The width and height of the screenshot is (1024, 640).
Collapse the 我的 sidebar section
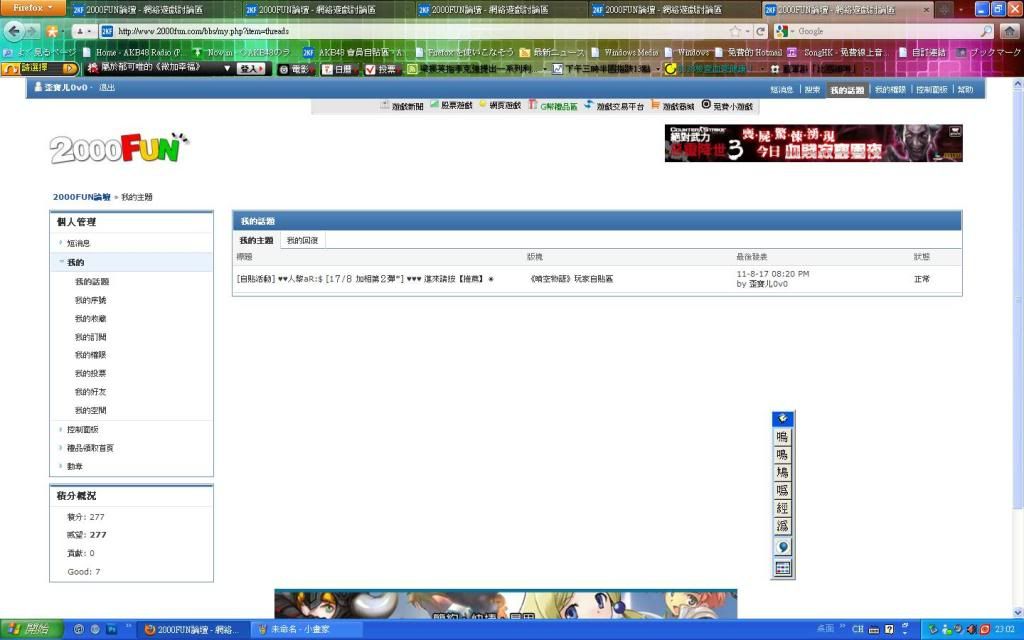pos(75,262)
